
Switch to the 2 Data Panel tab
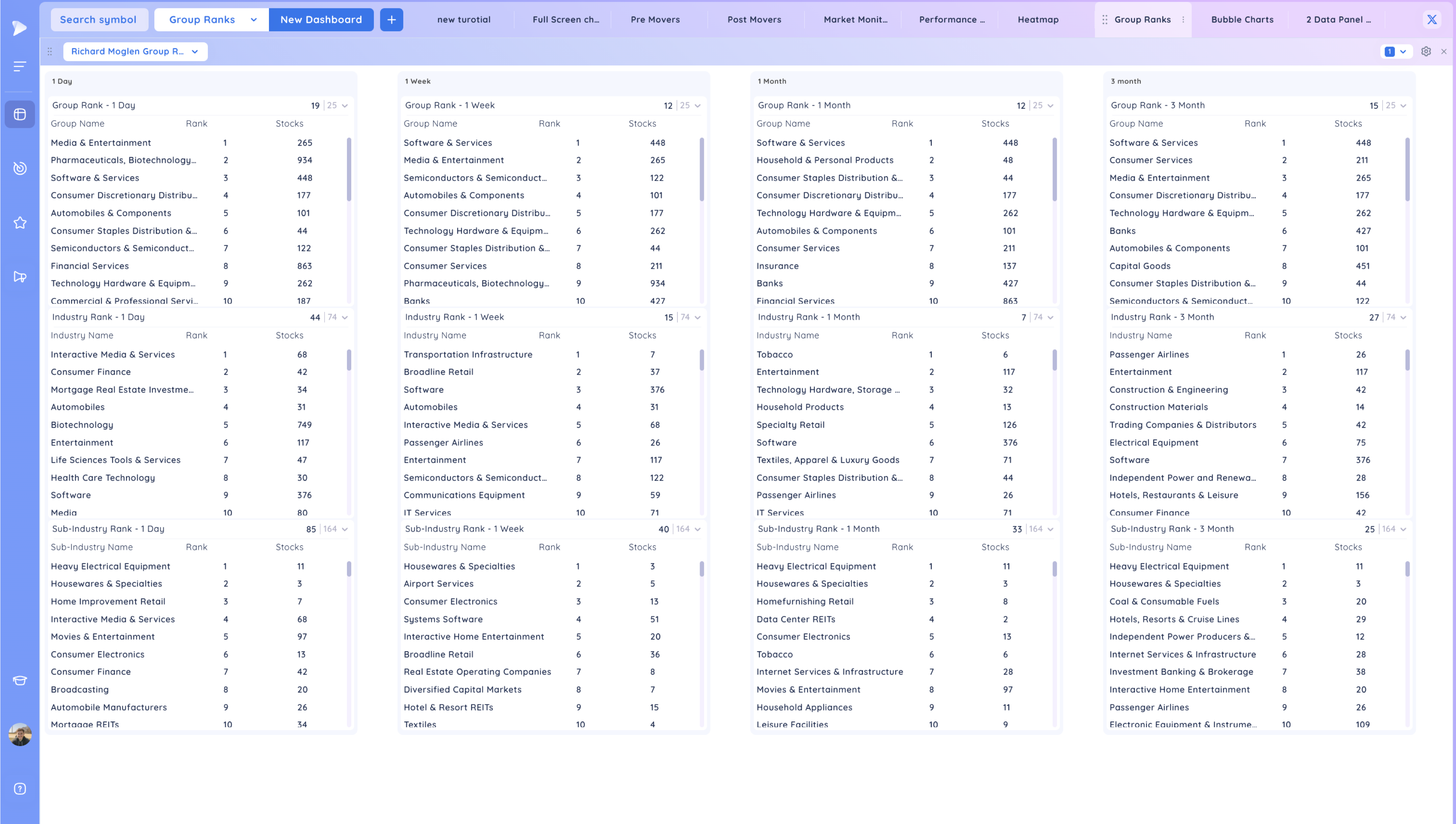[1338, 20]
